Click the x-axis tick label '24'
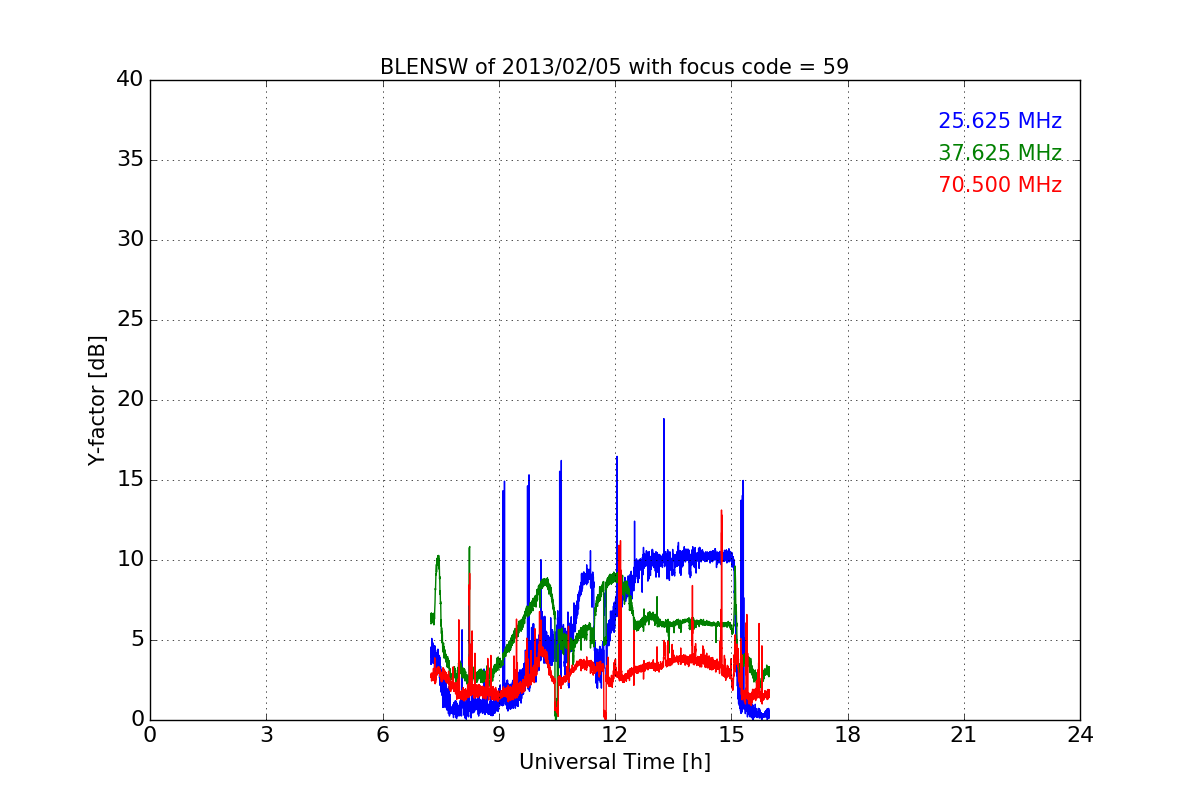The image size is (1200, 800). click(x=1080, y=735)
